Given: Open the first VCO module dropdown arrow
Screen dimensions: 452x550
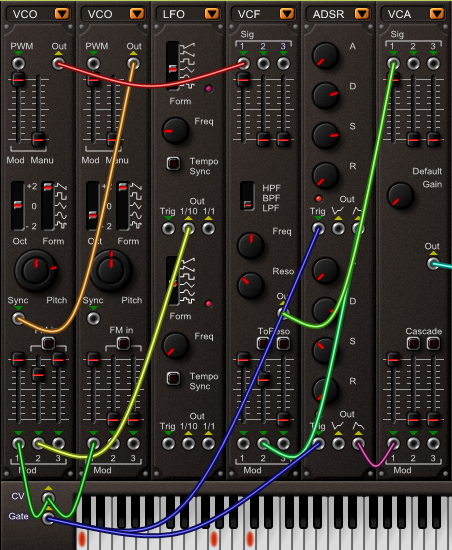Looking at the screenshot, I should (x=62, y=14).
